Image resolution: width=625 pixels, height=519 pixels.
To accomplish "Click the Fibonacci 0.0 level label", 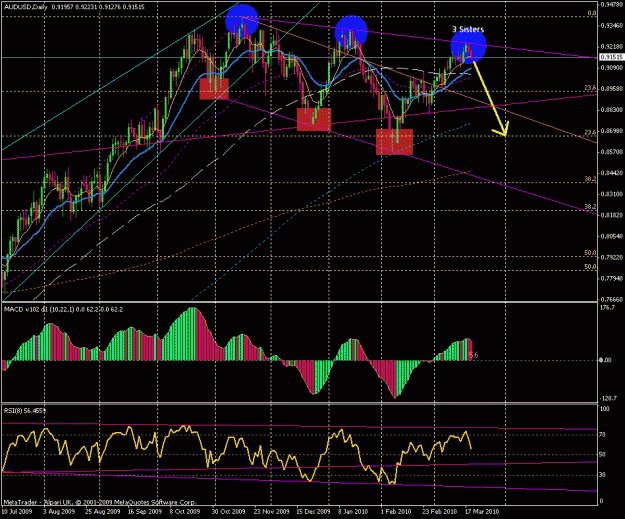I will tap(592, 13).
